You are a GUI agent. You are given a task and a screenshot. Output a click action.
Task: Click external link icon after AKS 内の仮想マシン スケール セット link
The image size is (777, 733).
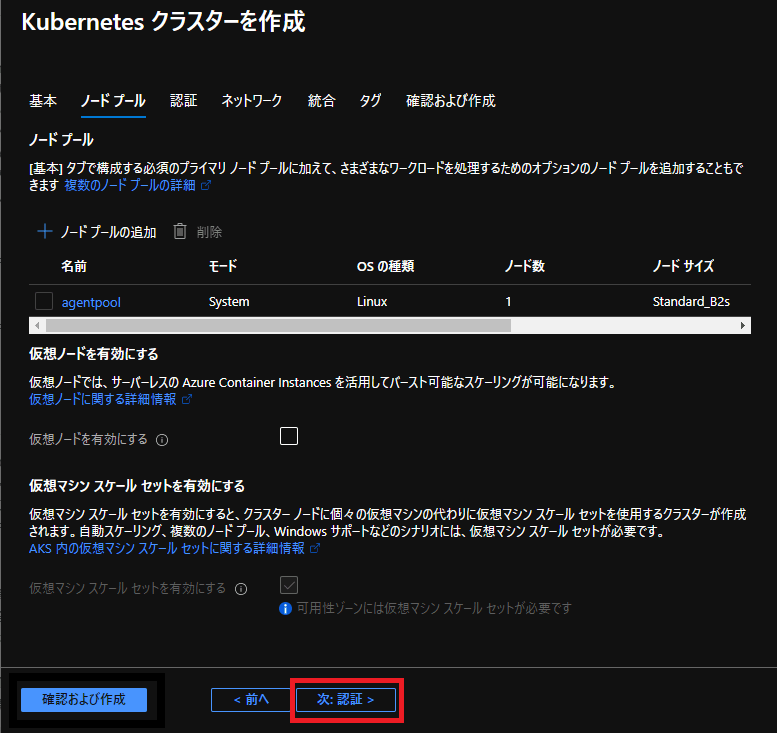(x=315, y=548)
